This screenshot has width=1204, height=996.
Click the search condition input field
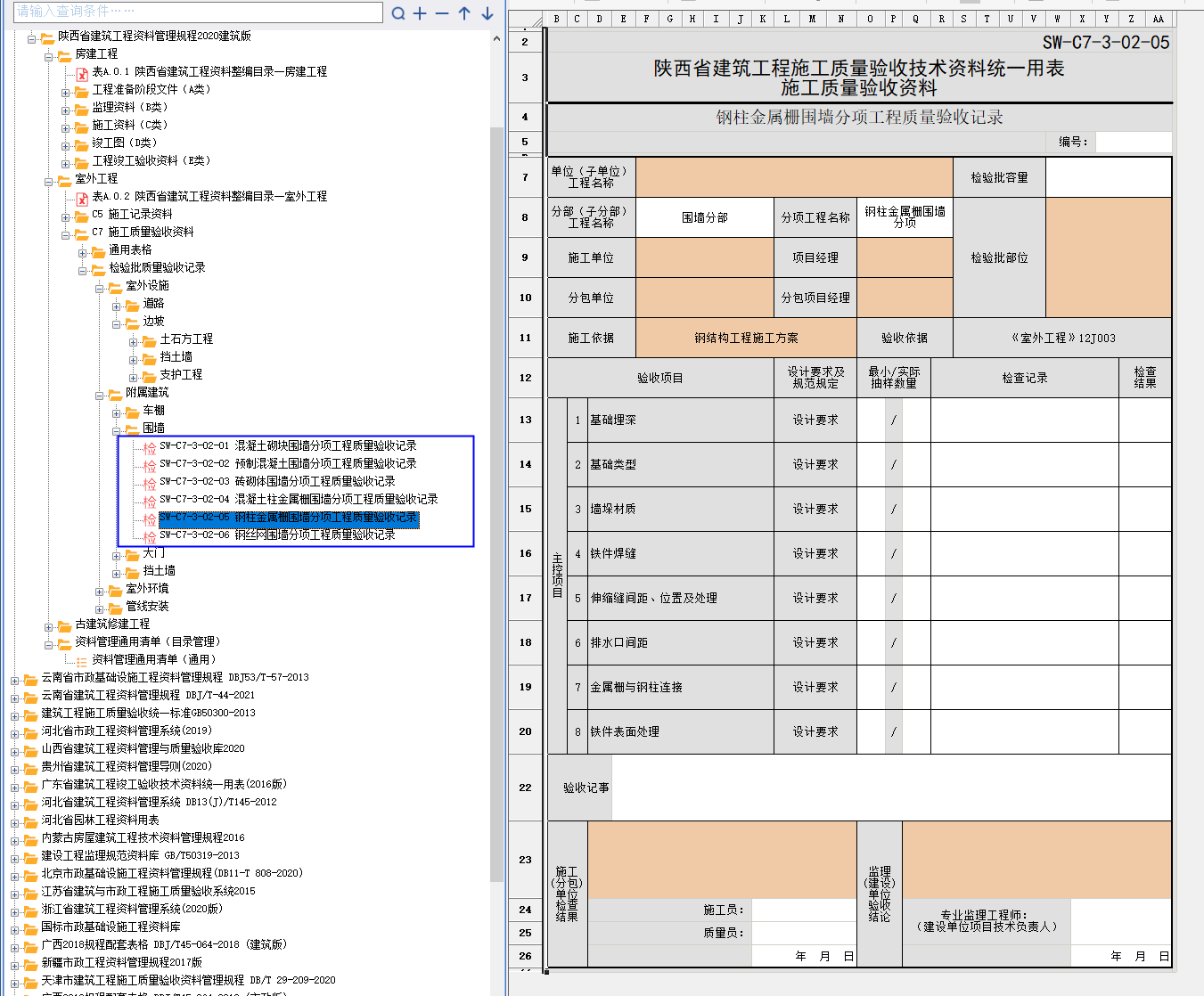coord(198,12)
